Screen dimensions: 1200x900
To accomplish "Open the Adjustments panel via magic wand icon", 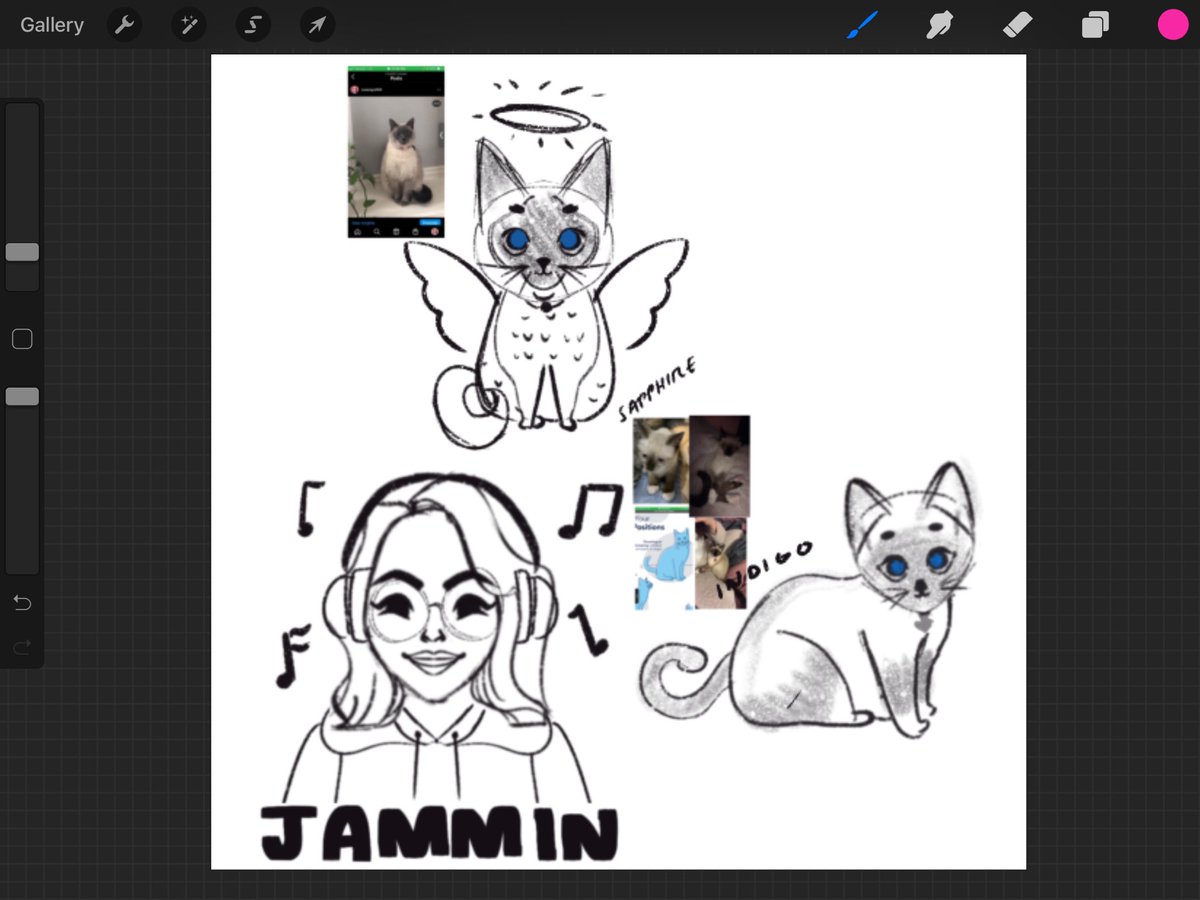I will [x=188, y=24].
